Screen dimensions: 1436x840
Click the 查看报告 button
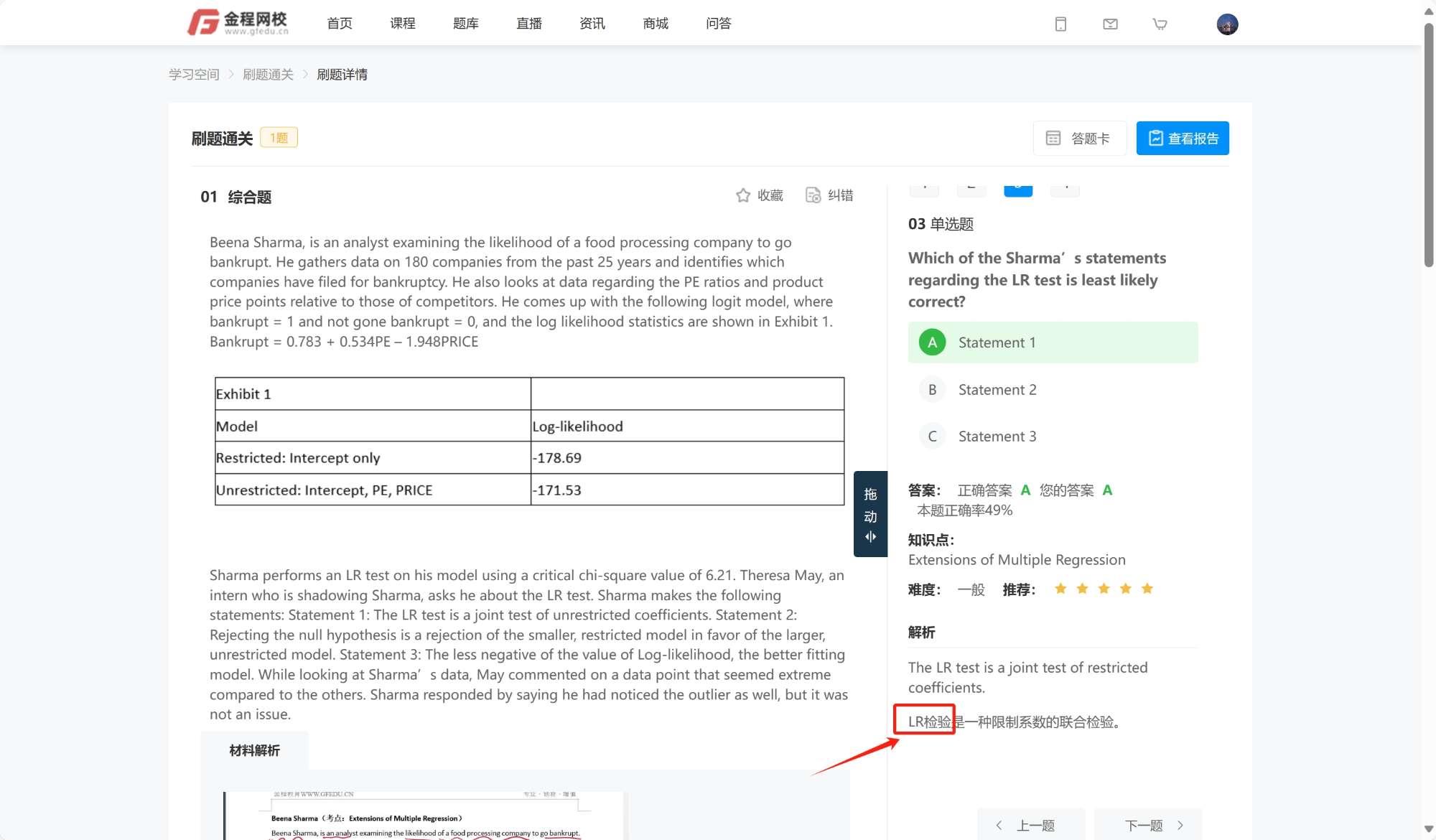(1182, 139)
